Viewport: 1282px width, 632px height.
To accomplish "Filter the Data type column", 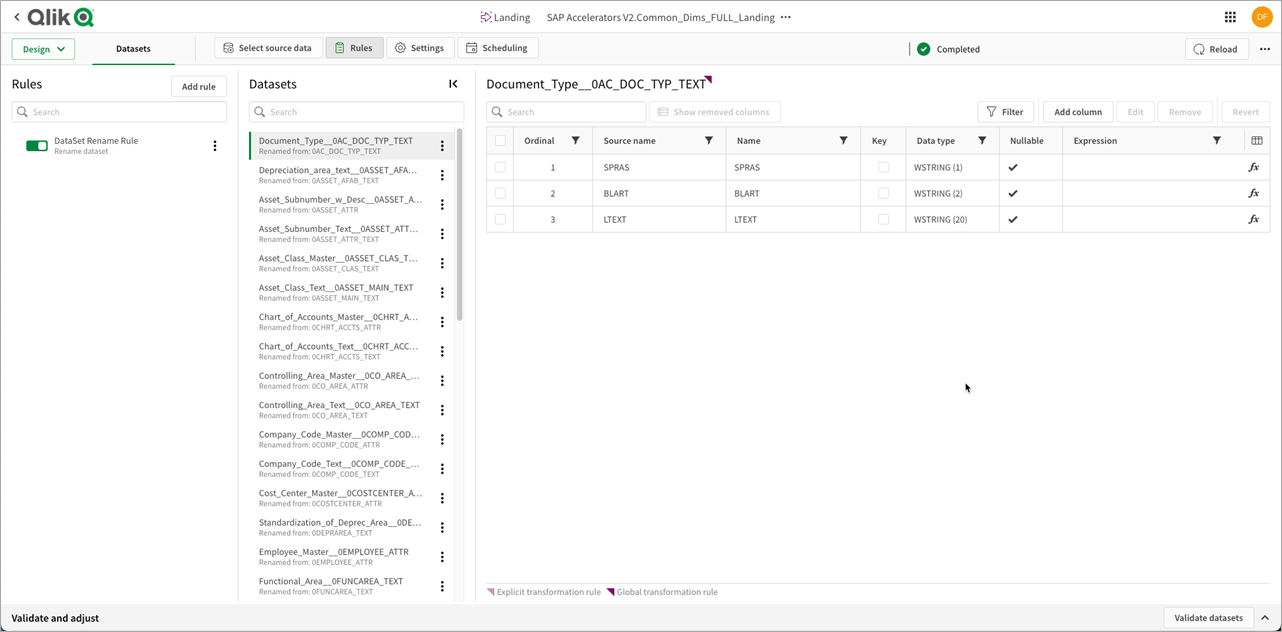I will point(982,141).
